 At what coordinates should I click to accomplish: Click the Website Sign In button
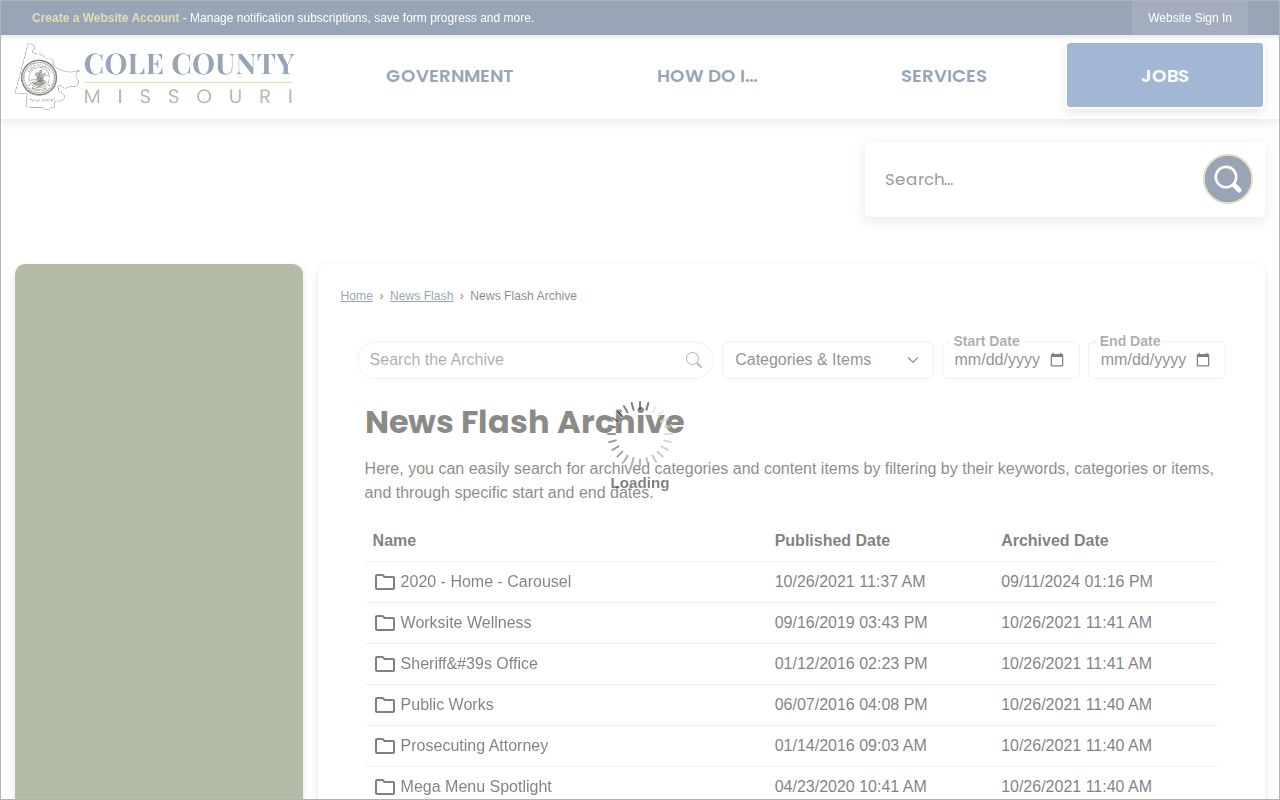[x=1190, y=18]
